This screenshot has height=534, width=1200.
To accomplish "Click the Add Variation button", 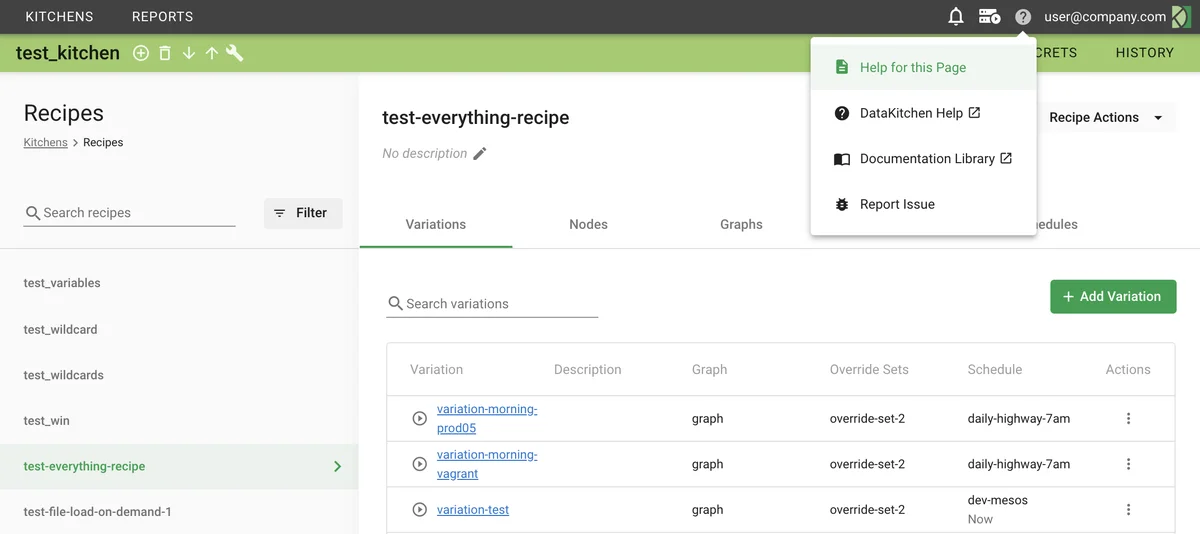I will coord(1112,297).
